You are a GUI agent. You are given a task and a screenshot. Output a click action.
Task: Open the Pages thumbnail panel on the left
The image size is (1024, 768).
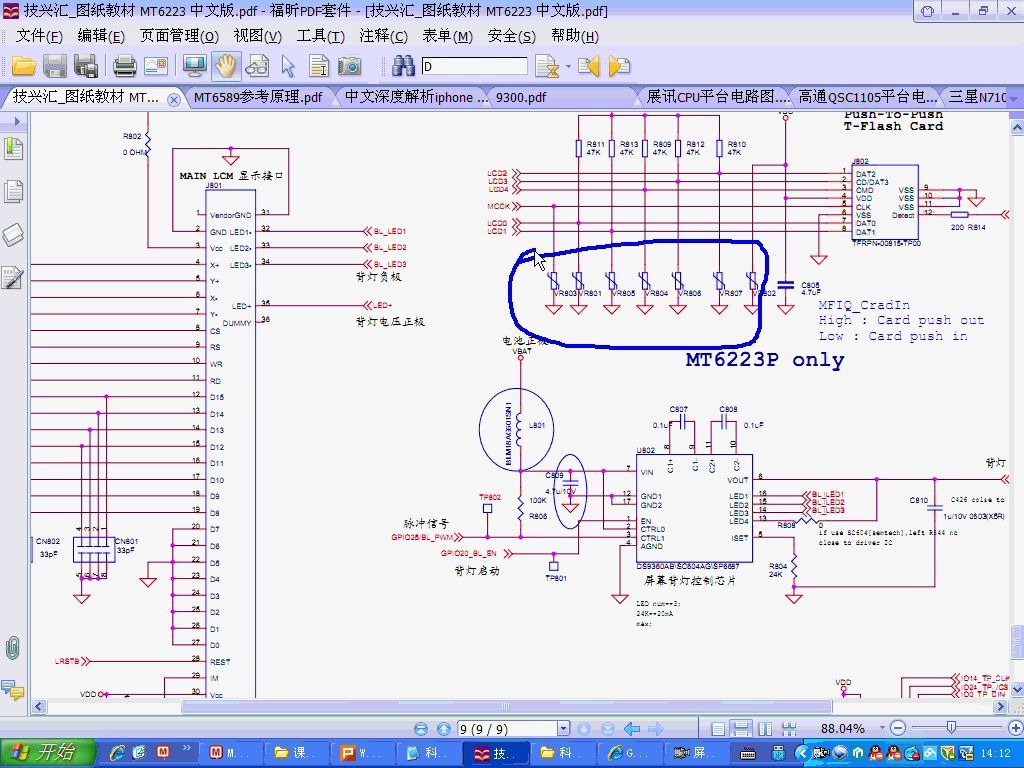coord(13,190)
